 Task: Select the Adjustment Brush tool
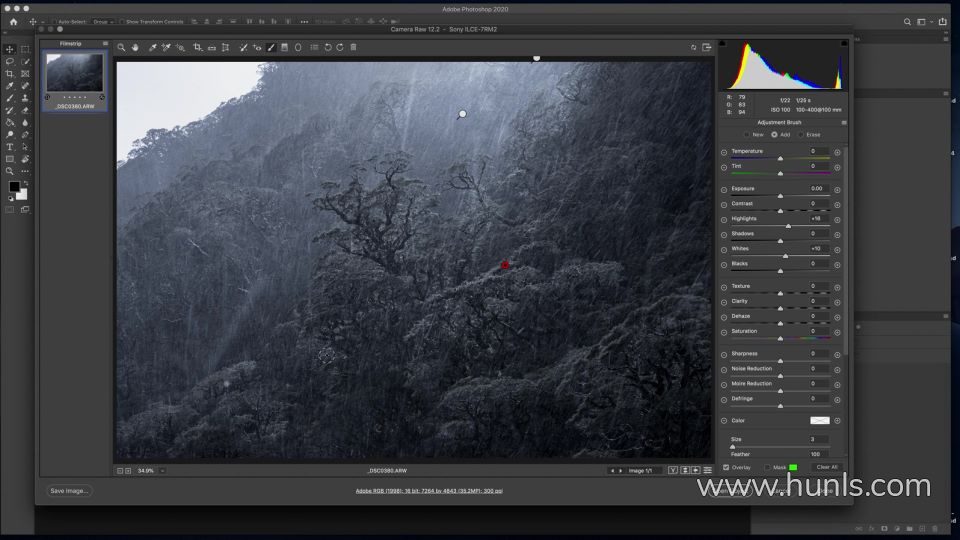coord(271,47)
